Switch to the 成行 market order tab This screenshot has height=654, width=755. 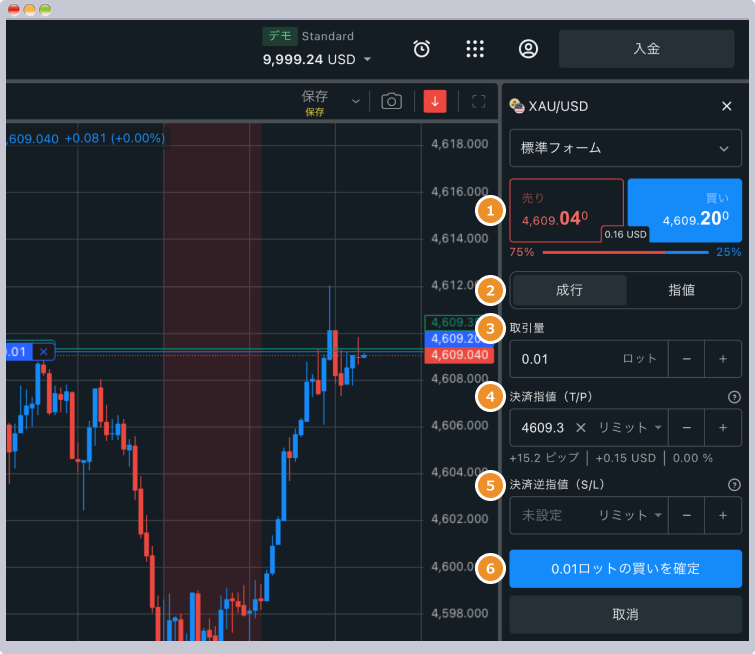(x=569, y=290)
